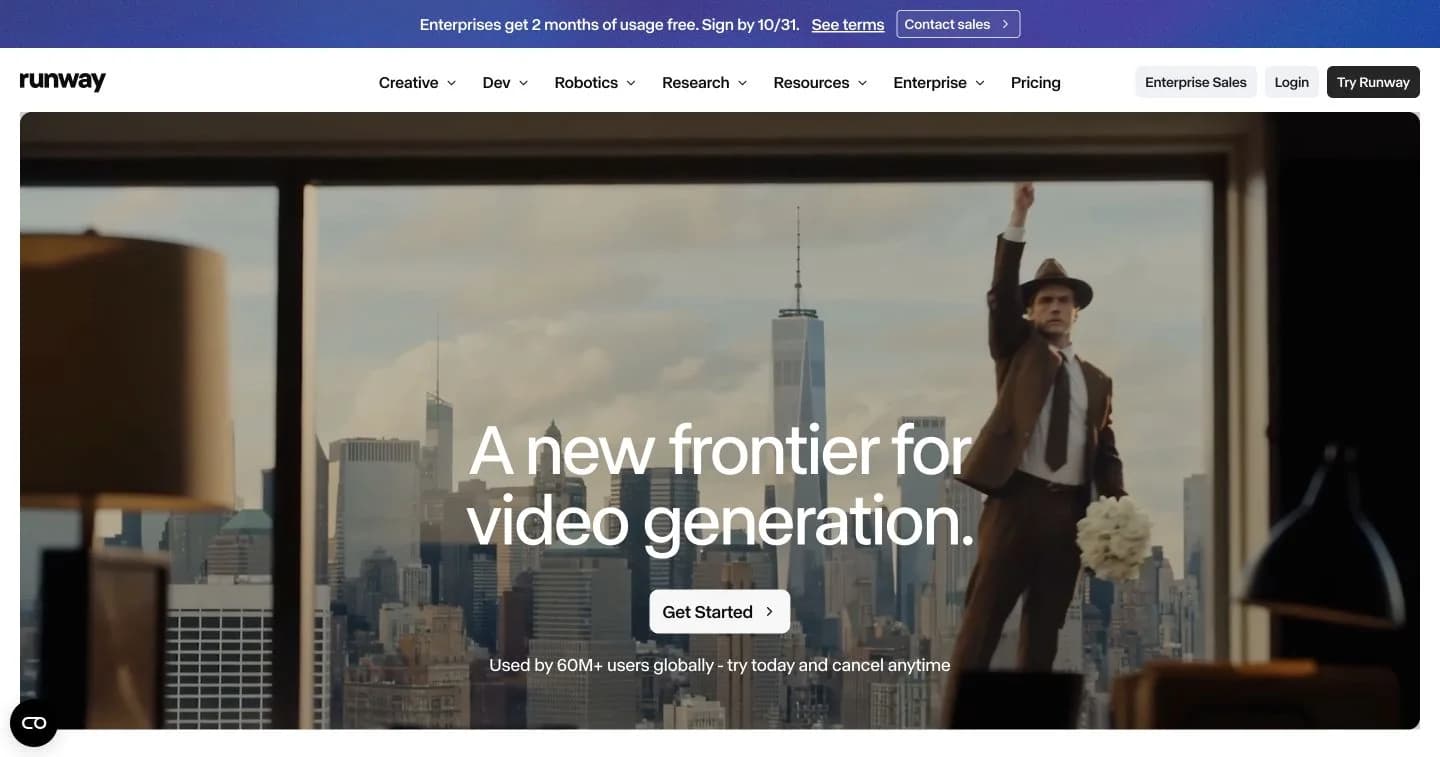This screenshot has width=1440, height=757.
Task: Open the Resources menu
Action: [x=820, y=83]
